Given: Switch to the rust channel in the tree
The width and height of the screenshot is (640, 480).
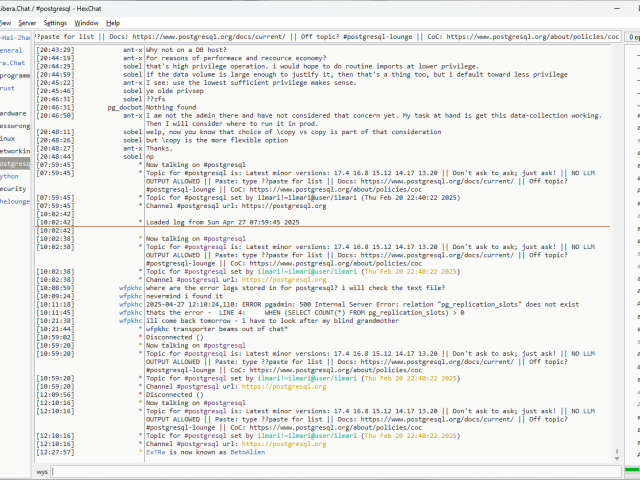Looking at the screenshot, I should tap(8, 88).
